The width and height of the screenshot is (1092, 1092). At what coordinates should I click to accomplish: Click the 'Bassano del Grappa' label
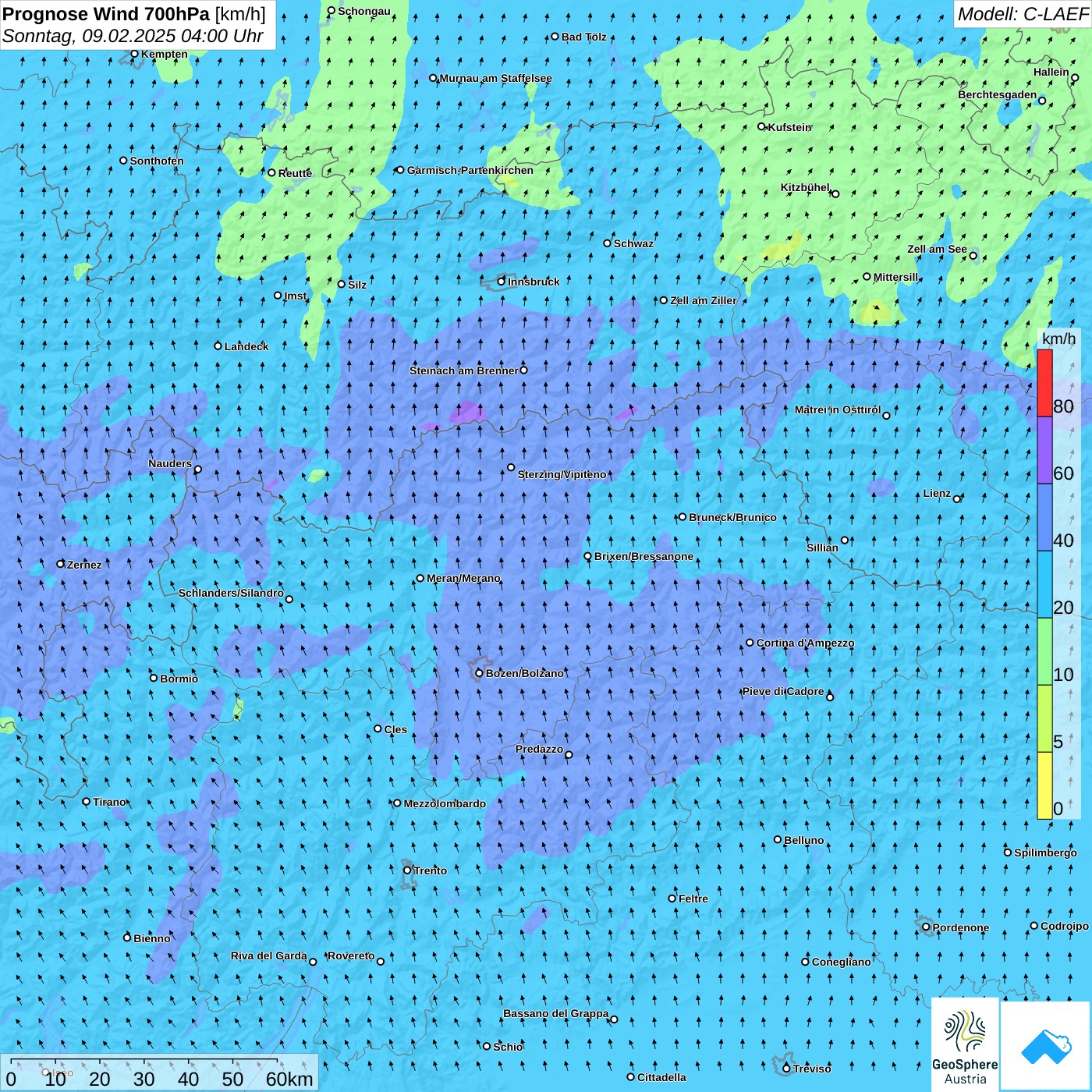pyautogui.click(x=556, y=1013)
